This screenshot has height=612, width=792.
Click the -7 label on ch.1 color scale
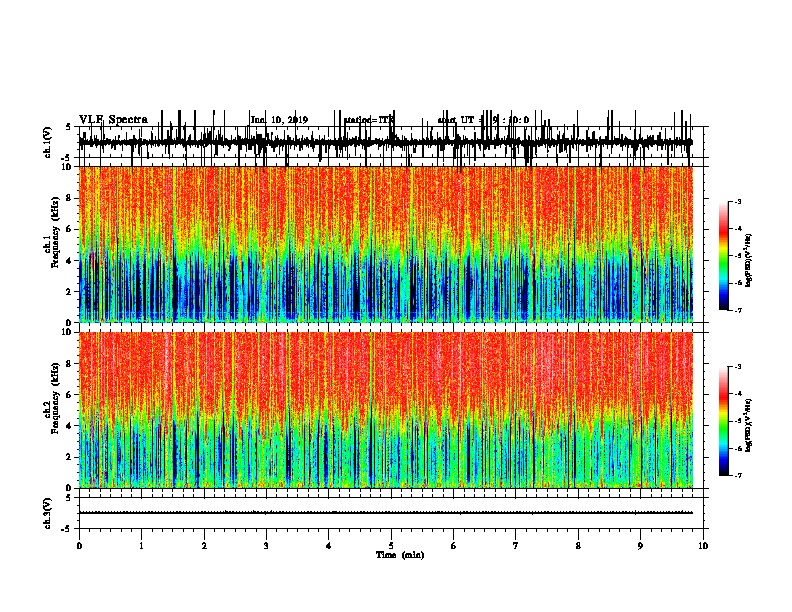coord(737,310)
